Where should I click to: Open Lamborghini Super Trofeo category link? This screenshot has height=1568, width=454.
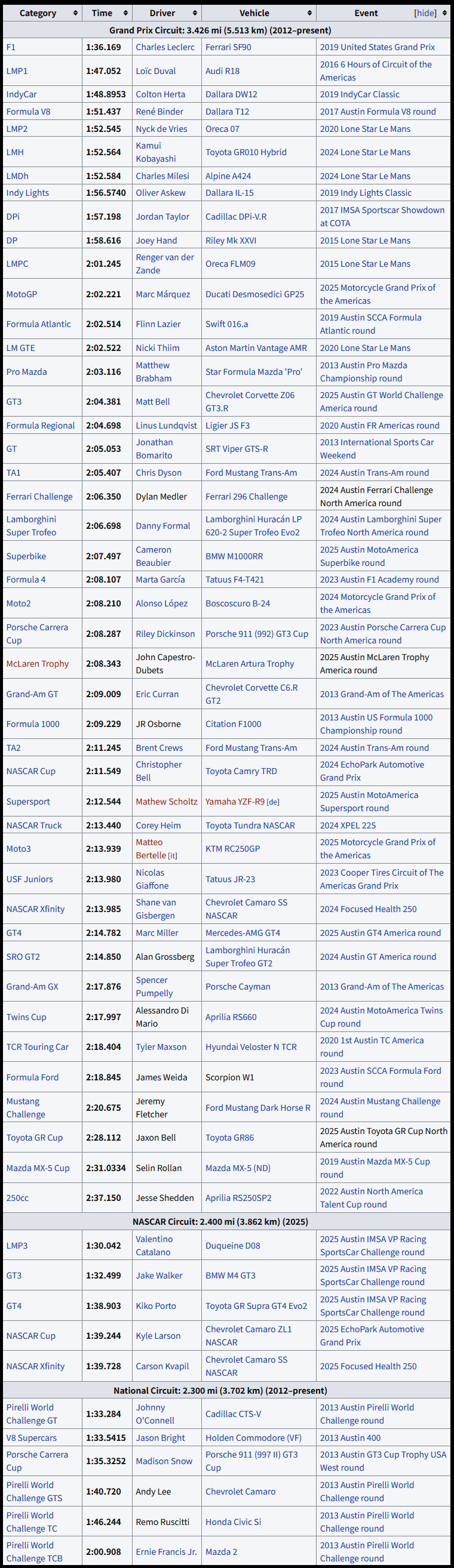point(31,526)
